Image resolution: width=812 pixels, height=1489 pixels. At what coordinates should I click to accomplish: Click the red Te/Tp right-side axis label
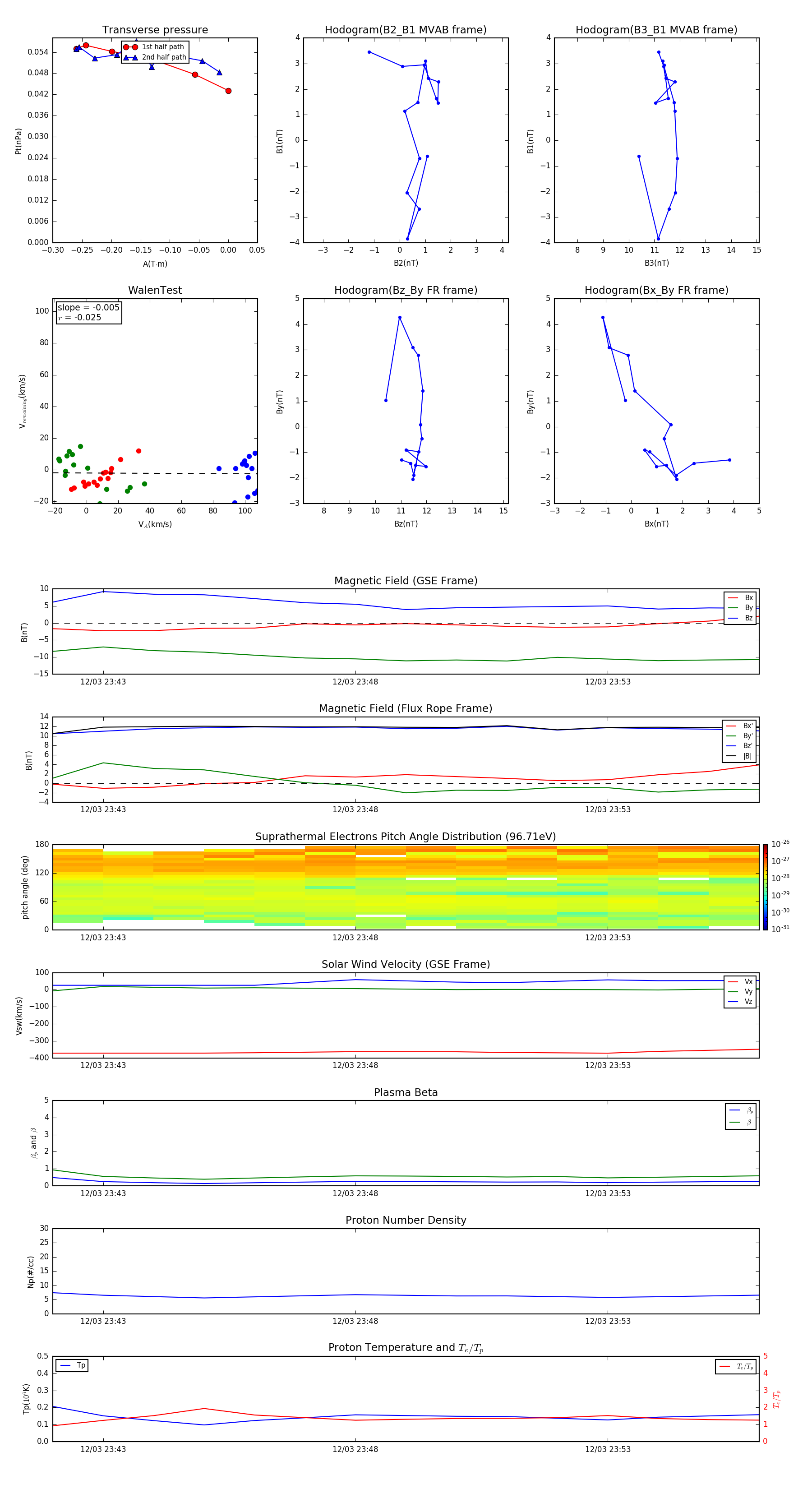[x=776, y=1399]
